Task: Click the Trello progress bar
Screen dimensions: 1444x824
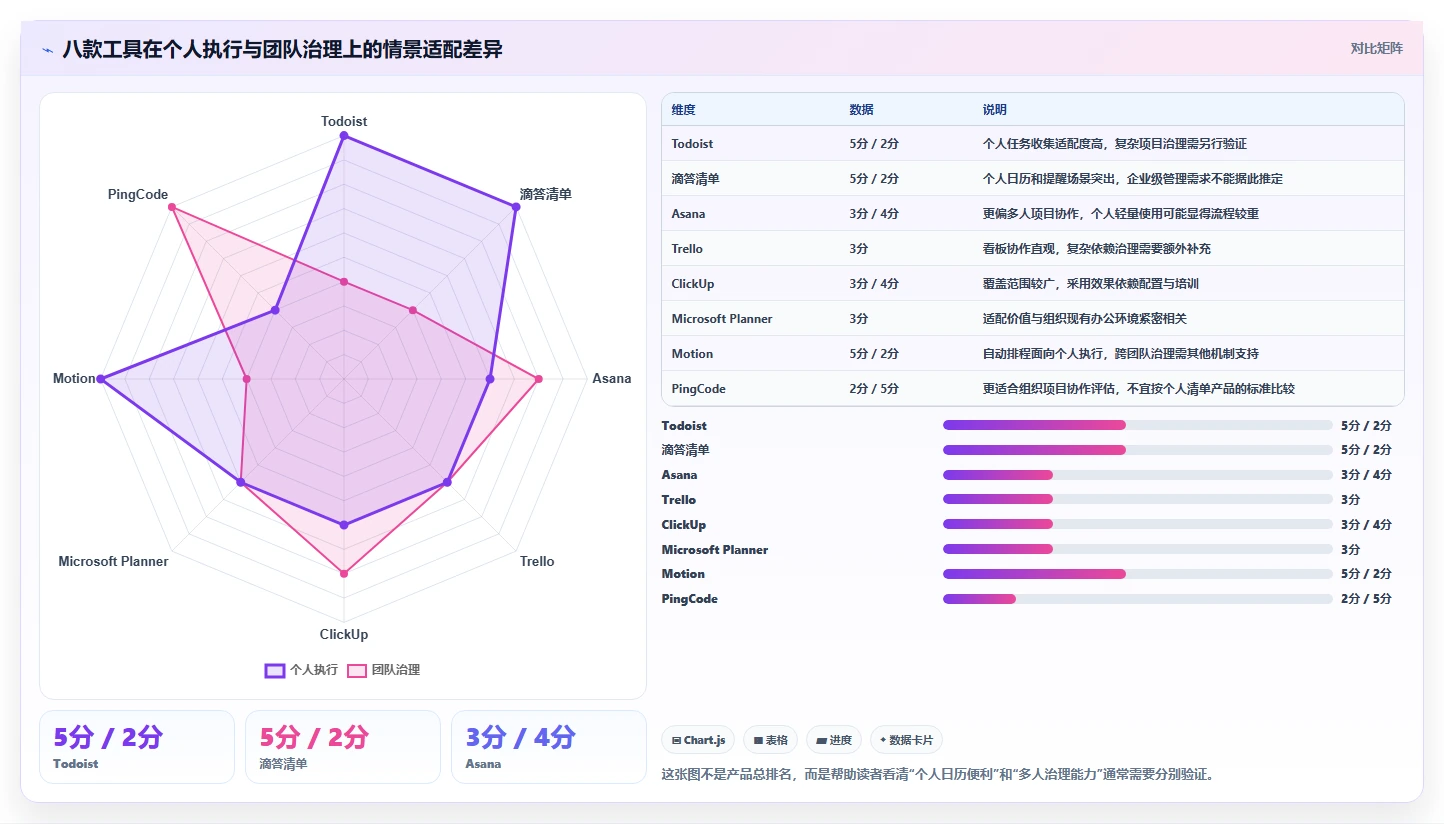Action: click(1138, 499)
